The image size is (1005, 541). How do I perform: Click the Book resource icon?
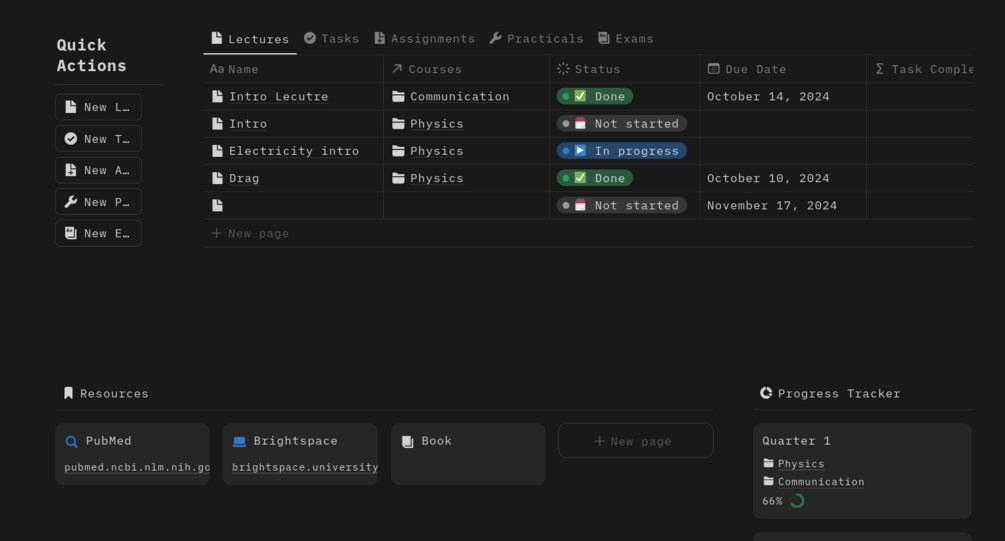pos(407,441)
